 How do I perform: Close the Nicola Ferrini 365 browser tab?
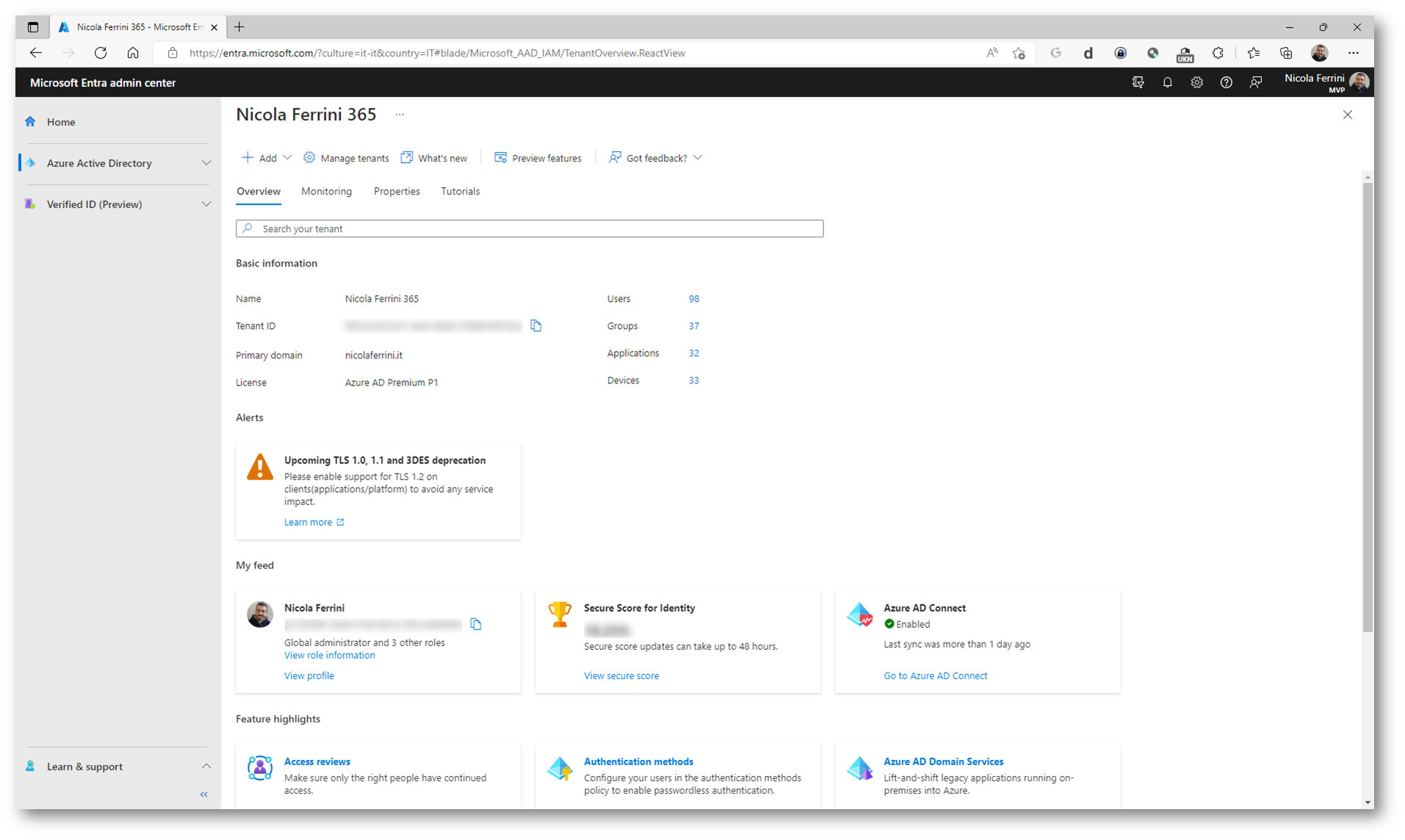click(214, 27)
